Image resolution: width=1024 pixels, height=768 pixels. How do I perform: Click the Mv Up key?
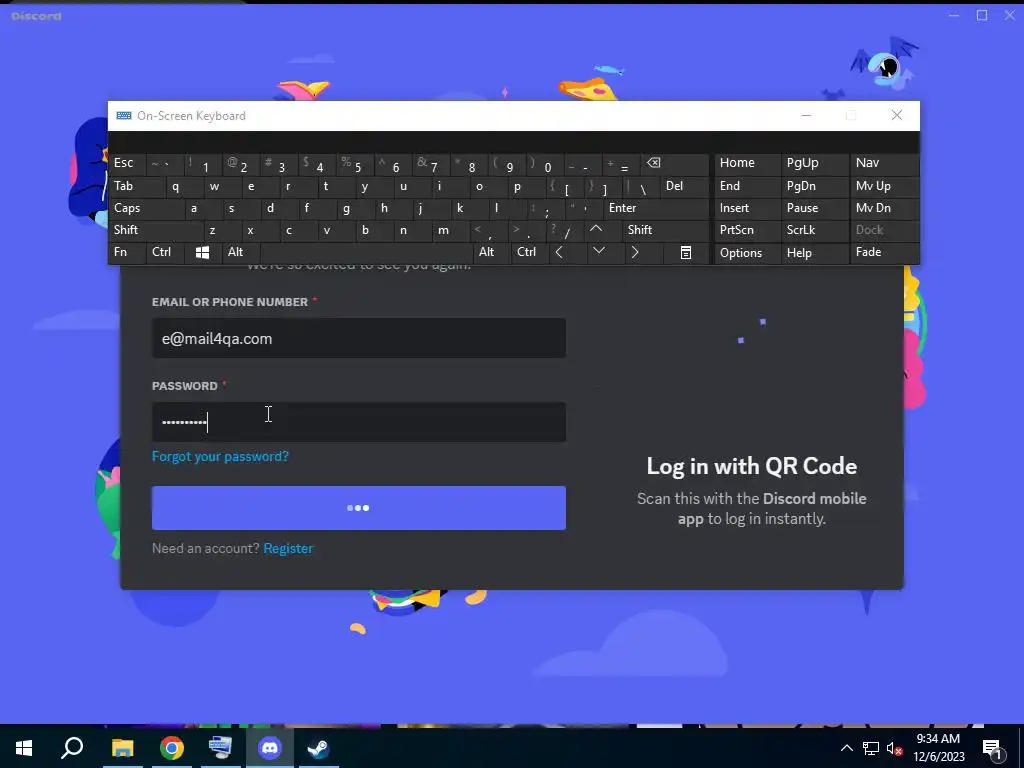[884, 186]
